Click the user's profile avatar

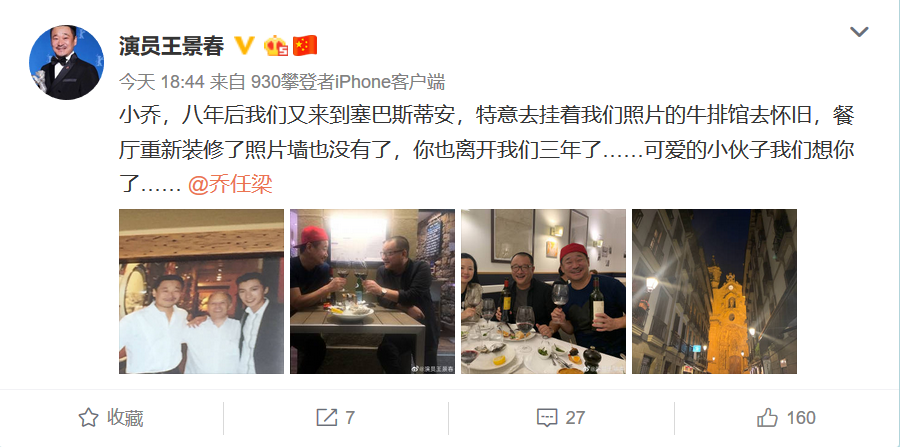point(67,63)
